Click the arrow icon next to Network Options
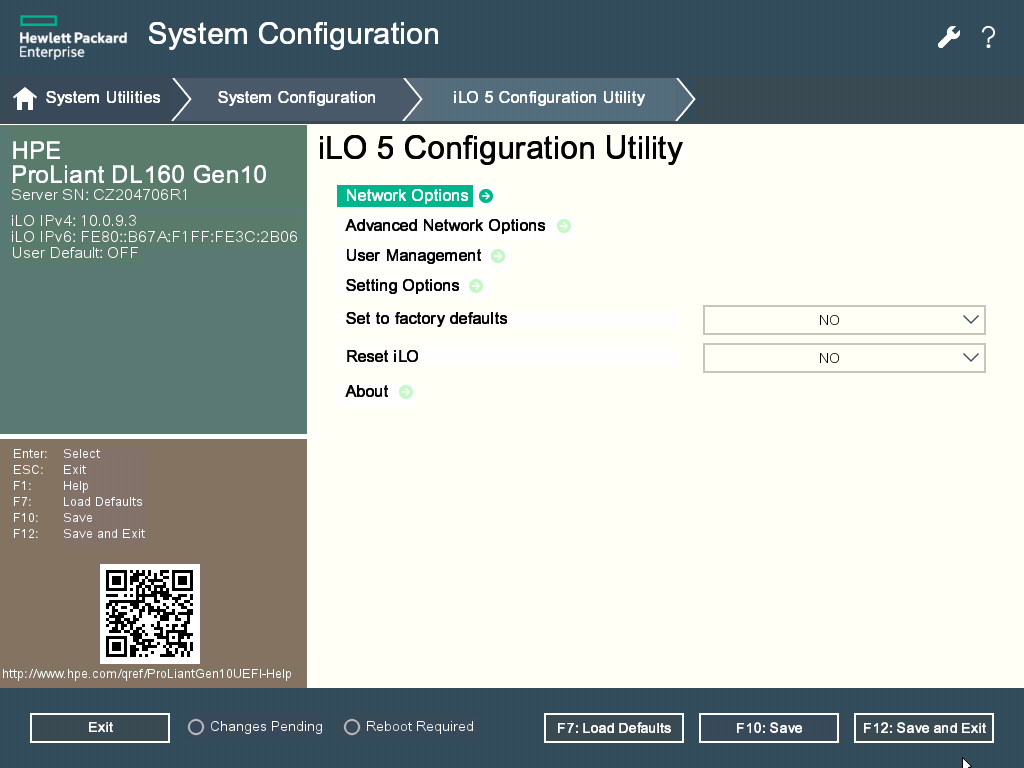1024x768 pixels. coord(486,196)
